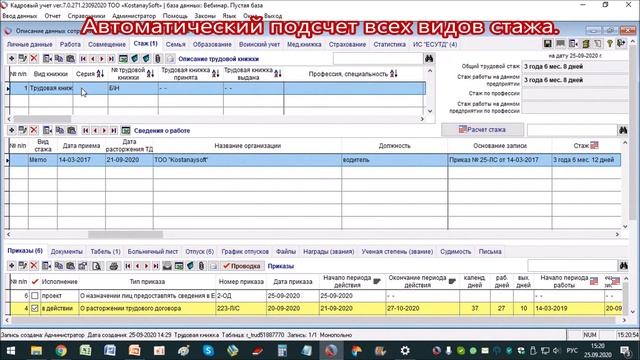Viewport: 640px width, 360px height.
Task: Select Трудовая книжка row in top grid
Action: tap(218, 88)
